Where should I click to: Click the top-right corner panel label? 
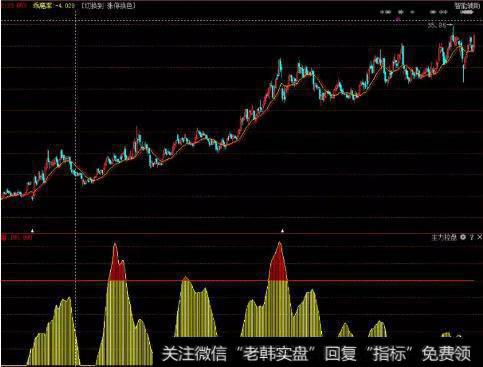tap(468, 6)
